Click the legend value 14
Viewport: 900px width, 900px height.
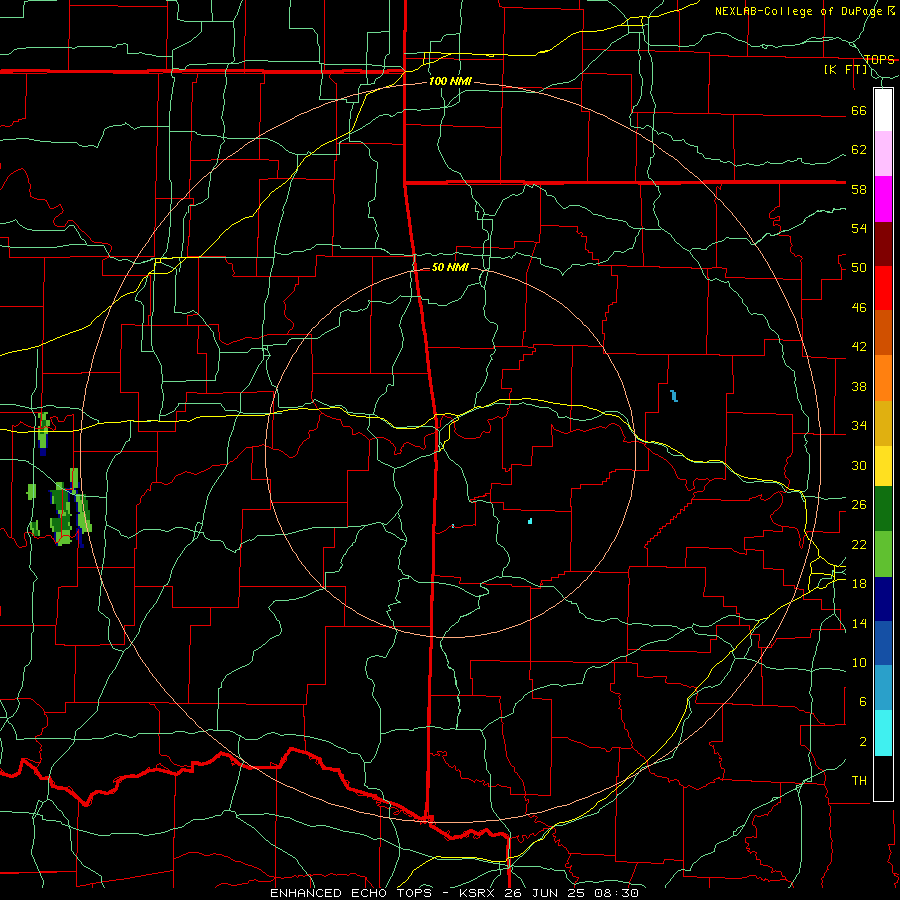point(859,623)
